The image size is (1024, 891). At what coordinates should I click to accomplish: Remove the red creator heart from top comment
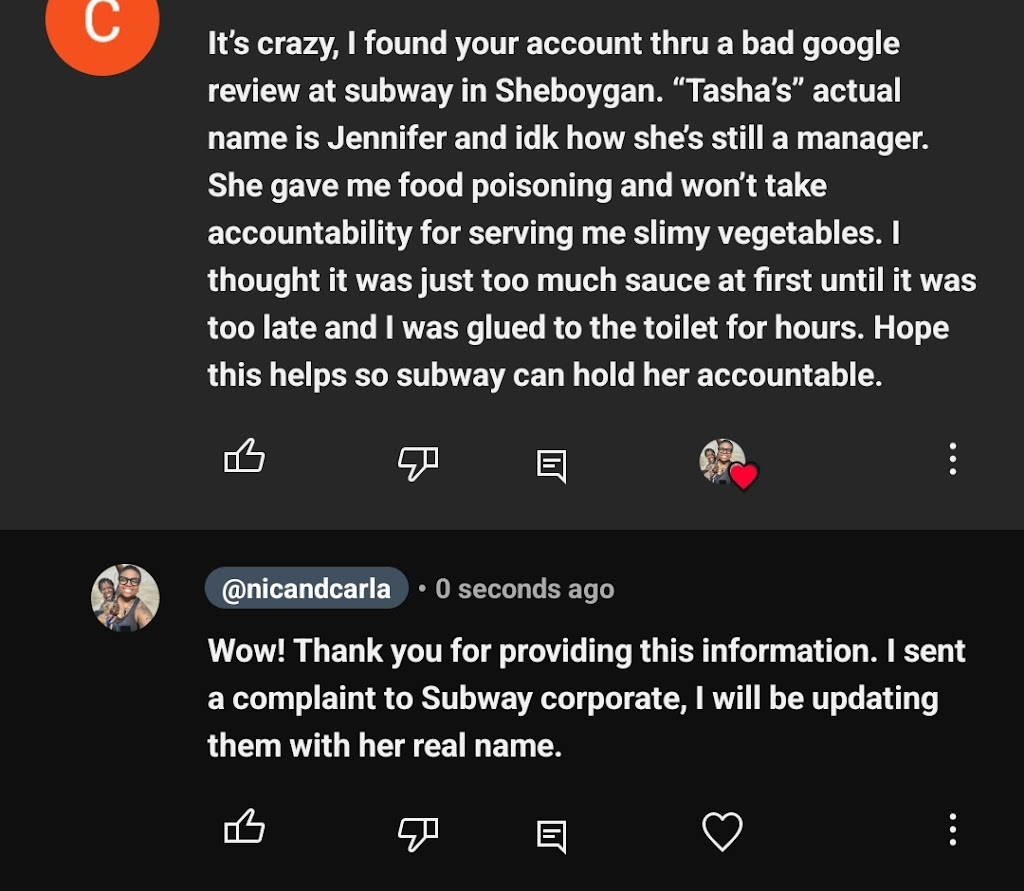point(743,476)
